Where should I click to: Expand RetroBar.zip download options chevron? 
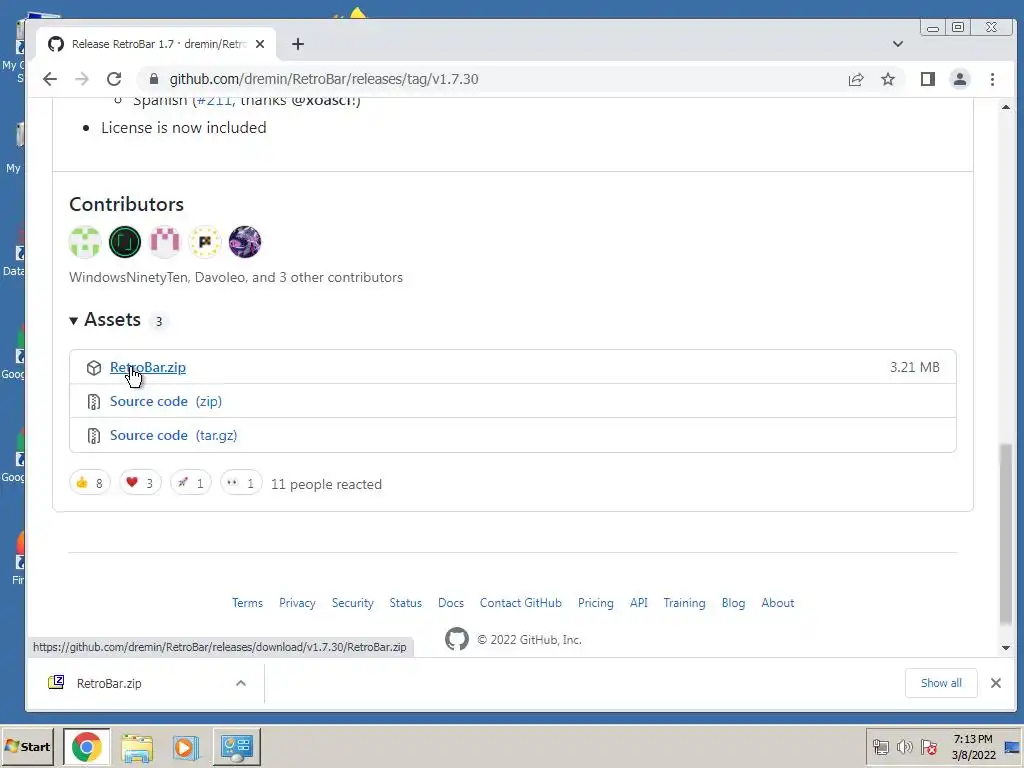[240, 683]
